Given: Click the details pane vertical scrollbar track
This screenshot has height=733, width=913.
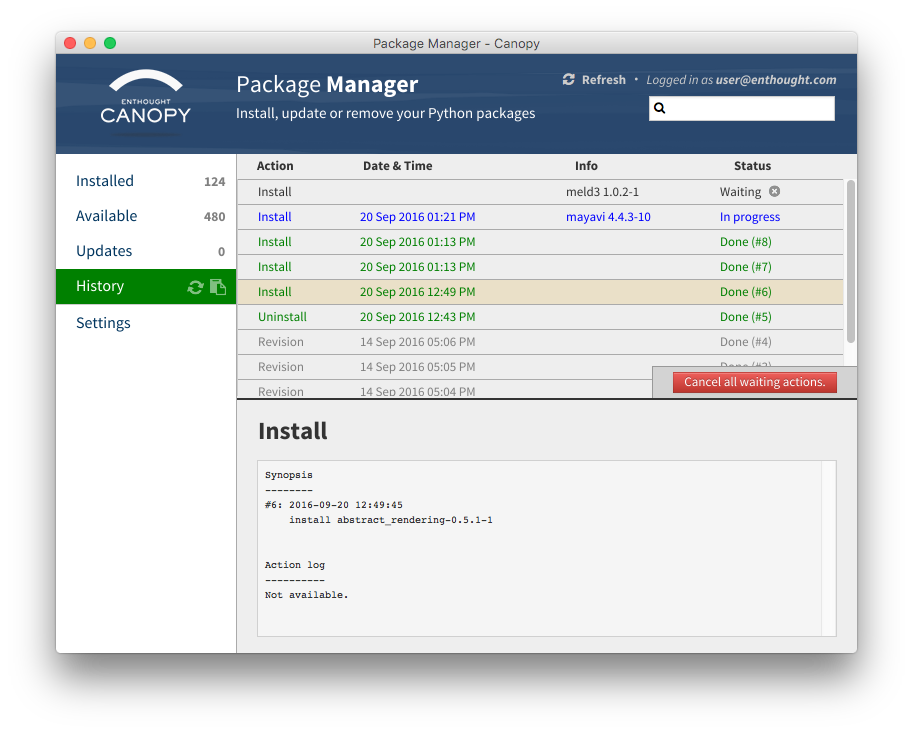Looking at the screenshot, I should 829,548.
